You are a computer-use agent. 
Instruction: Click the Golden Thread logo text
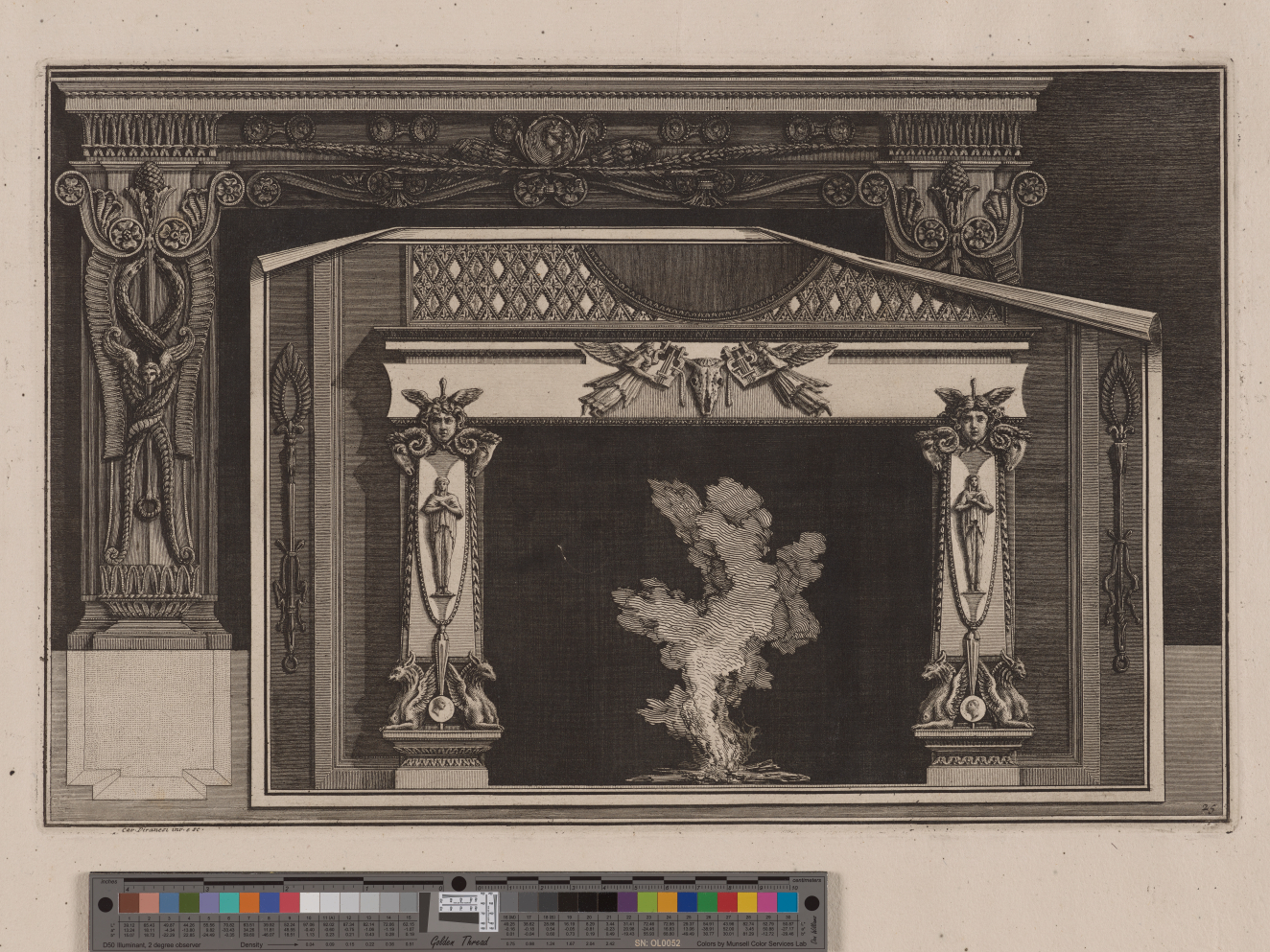tap(459, 941)
